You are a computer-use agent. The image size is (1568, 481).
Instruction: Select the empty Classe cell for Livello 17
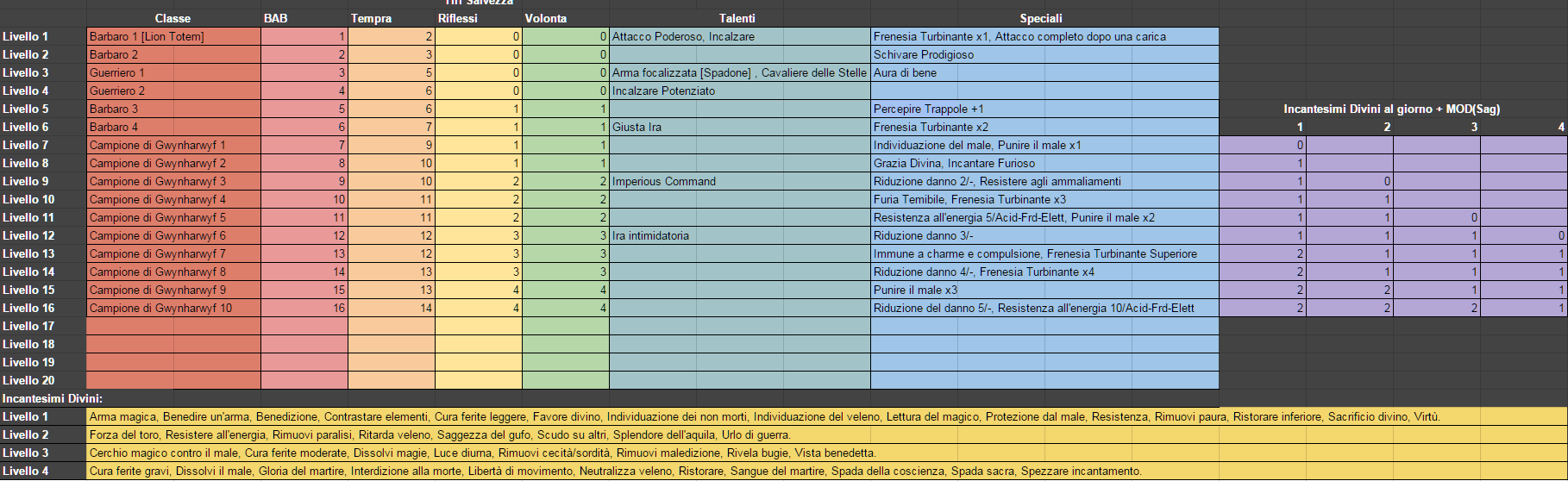(x=173, y=326)
